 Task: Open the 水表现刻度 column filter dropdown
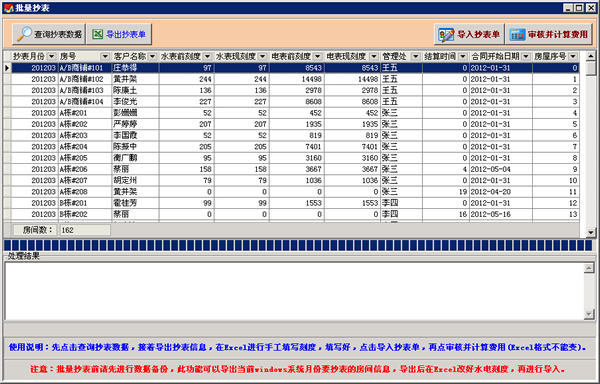(262, 57)
